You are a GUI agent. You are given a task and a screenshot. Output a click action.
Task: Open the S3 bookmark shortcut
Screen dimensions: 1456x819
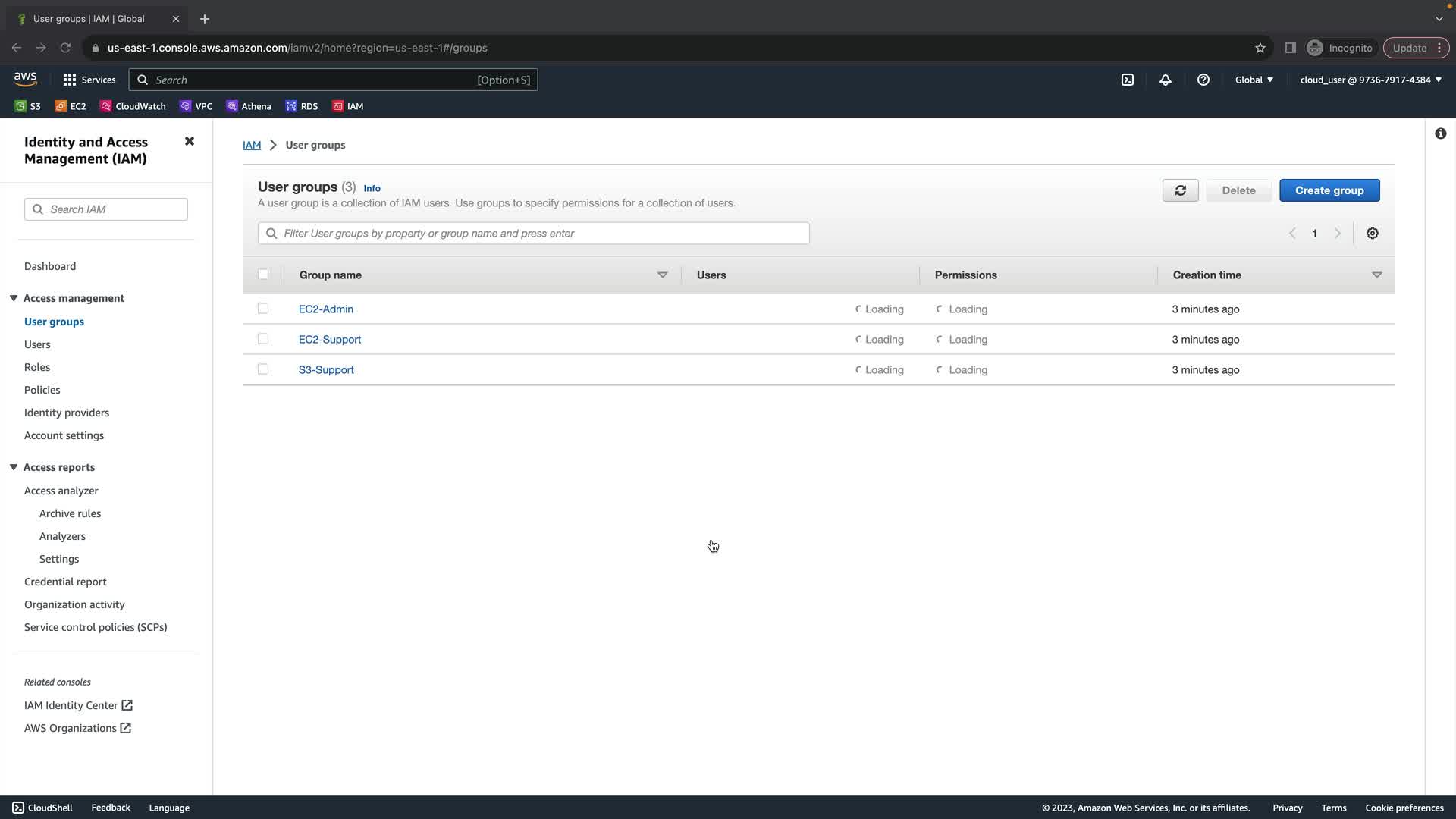click(x=28, y=106)
